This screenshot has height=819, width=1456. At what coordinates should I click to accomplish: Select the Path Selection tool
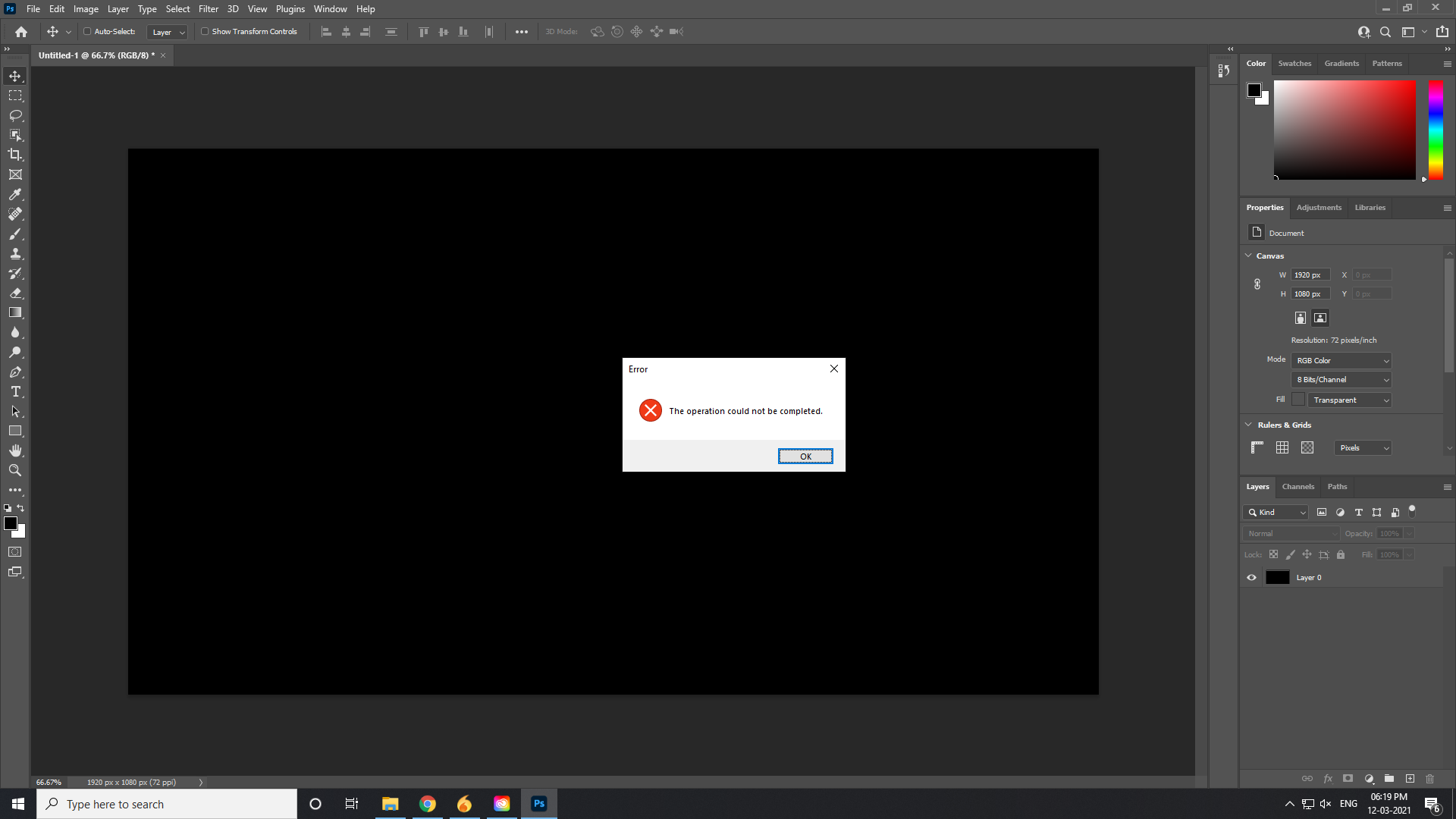[15, 411]
